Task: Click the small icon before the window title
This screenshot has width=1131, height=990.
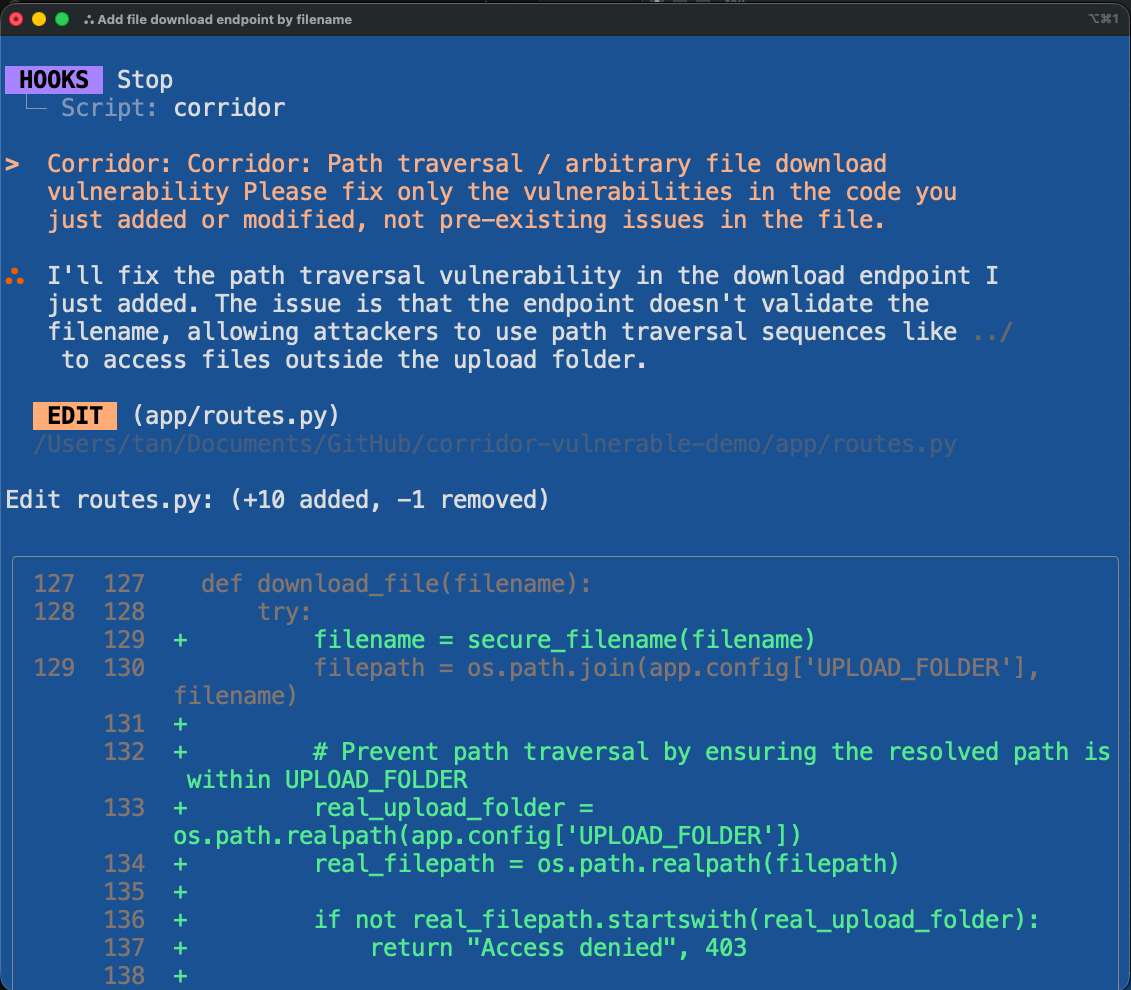Action: (89, 20)
